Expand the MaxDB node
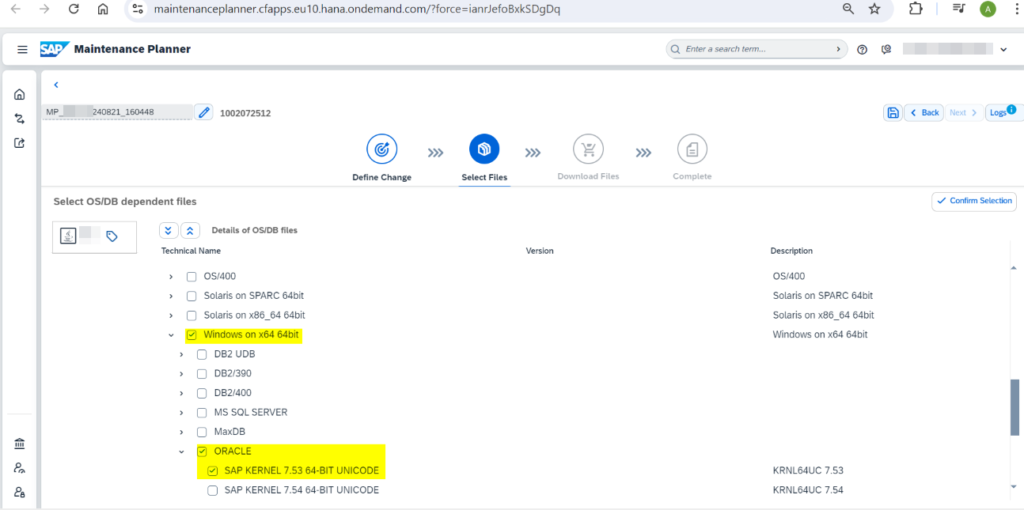This screenshot has height=510, width=1024. coord(182,432)
